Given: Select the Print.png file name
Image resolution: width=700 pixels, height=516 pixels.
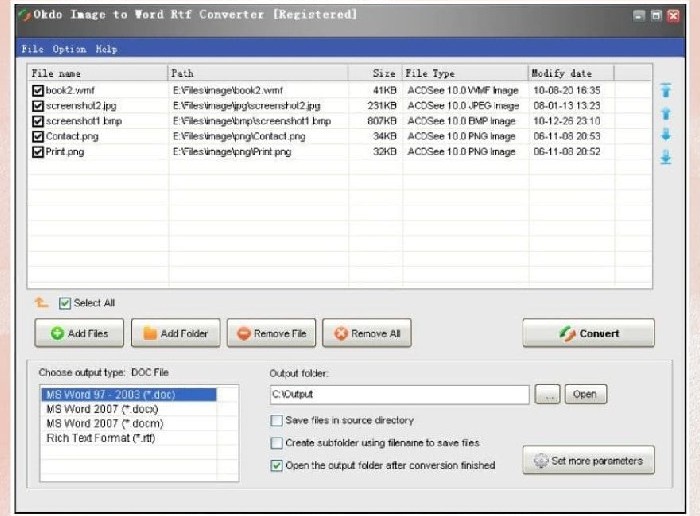Looking at the screenshot, I should pos(65,152).
